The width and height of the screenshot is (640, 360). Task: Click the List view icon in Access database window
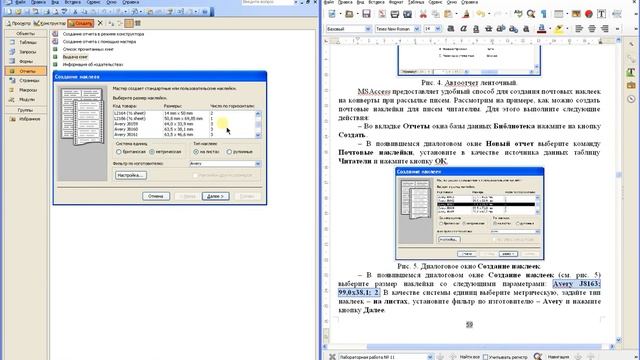click(x=129, y=23)
